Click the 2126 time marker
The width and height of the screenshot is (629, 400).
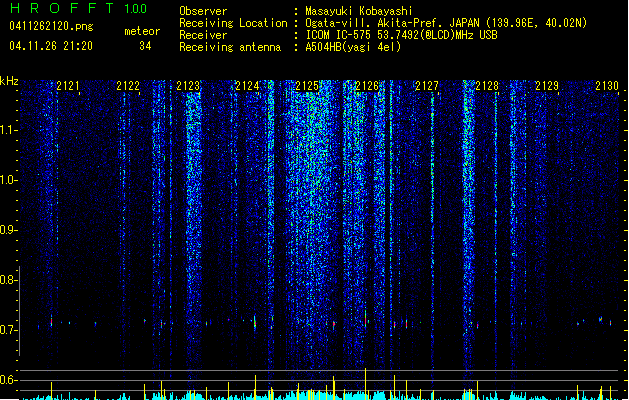(x=367, y=86)
